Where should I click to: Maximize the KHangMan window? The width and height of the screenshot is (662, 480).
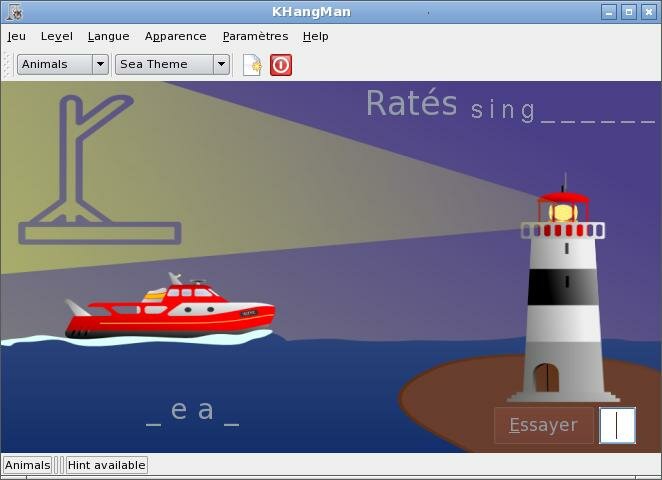(x=629, y=12)
